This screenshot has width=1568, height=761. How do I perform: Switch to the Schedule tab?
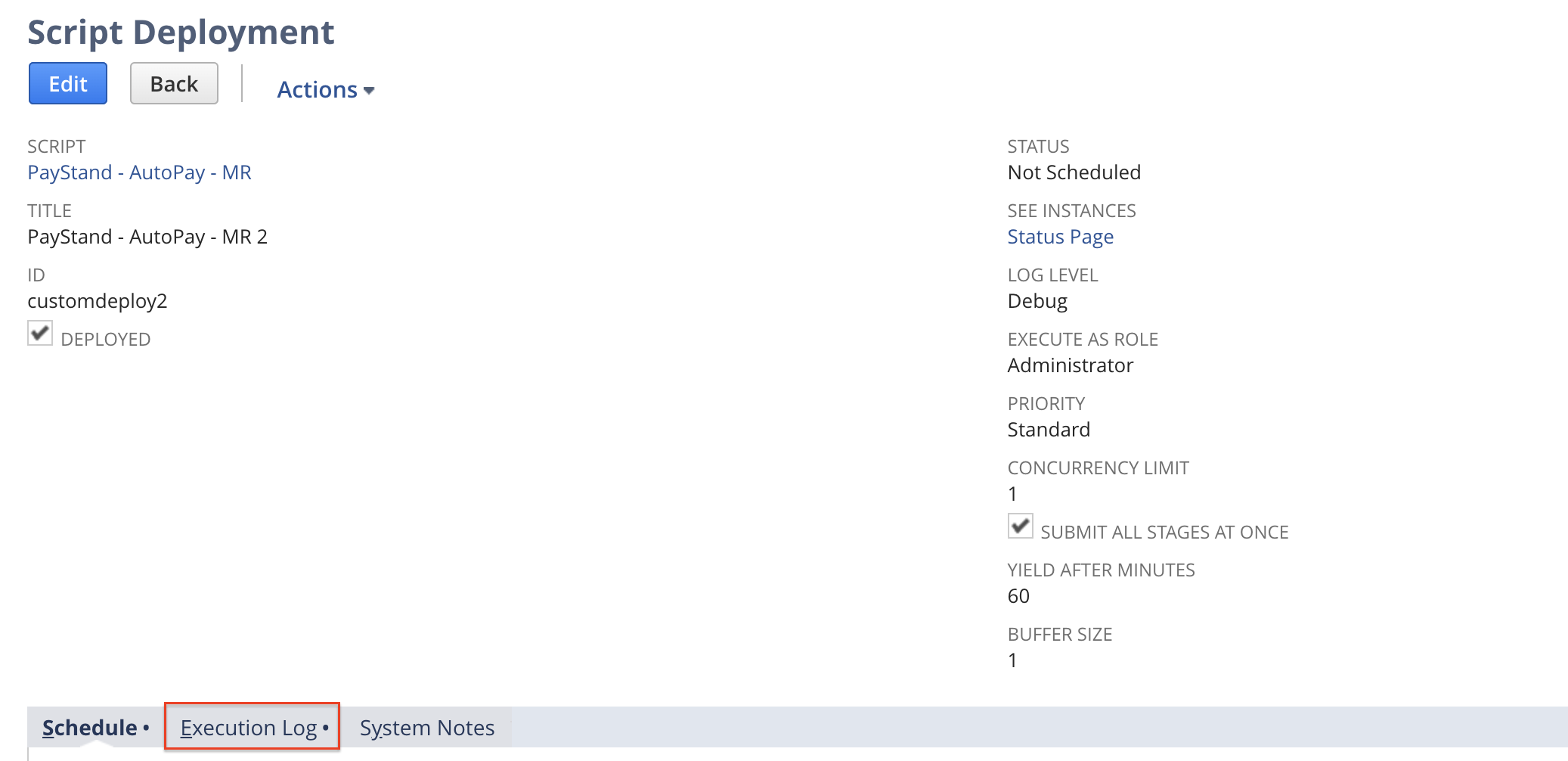96,728
